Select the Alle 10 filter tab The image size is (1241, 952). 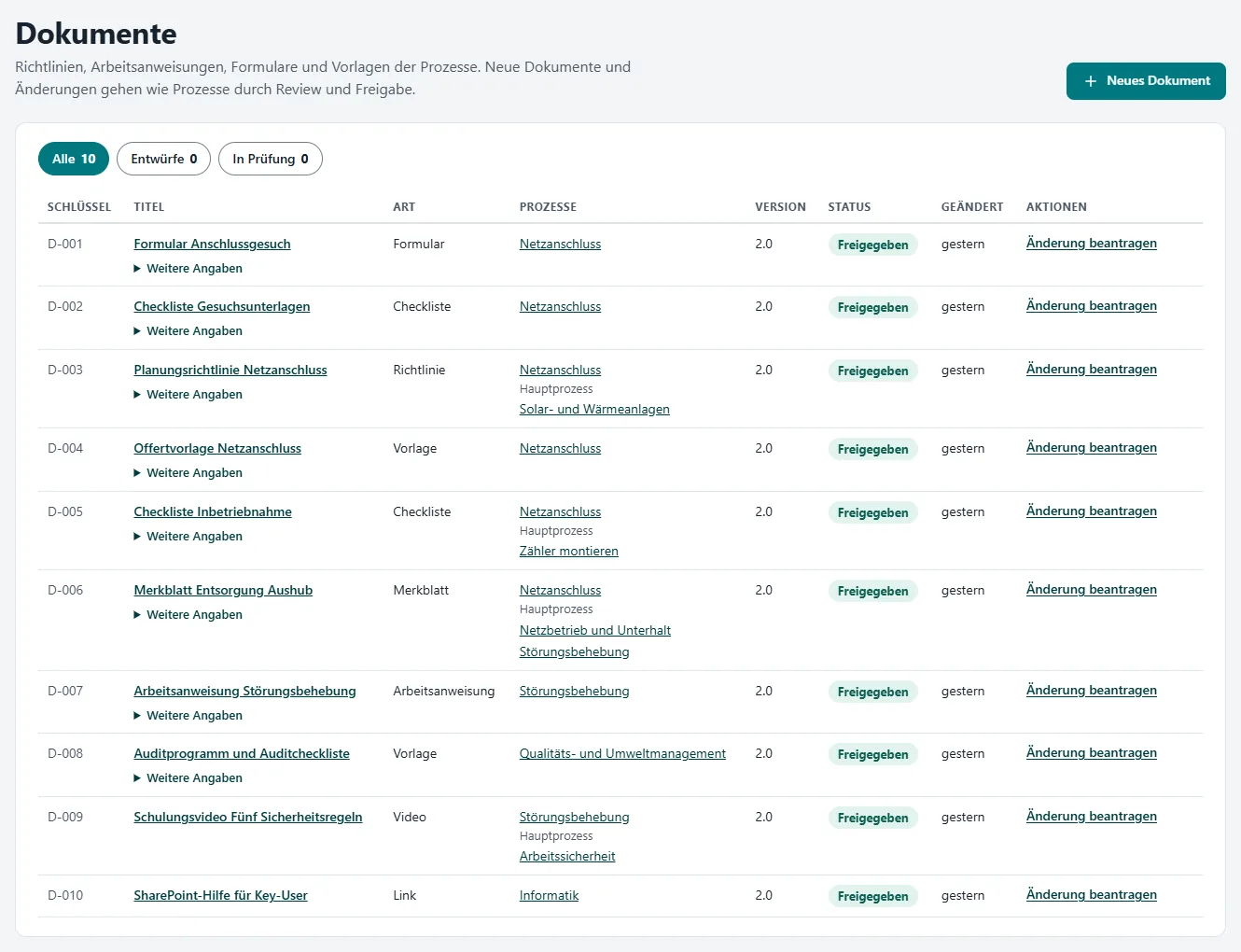coord(74,159)
